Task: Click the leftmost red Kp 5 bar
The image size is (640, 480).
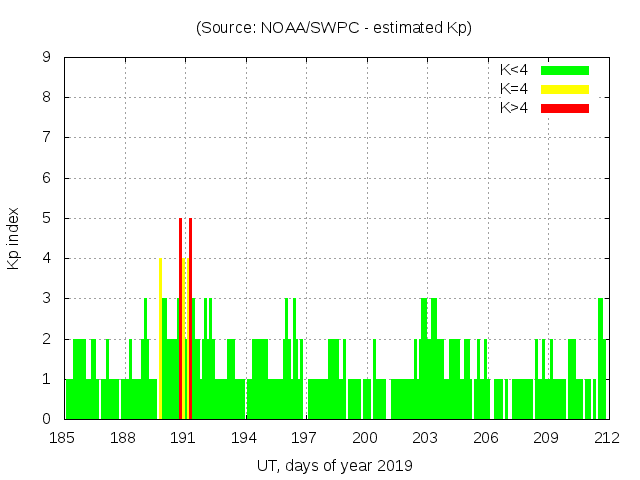Action: [x=180, y=320]
